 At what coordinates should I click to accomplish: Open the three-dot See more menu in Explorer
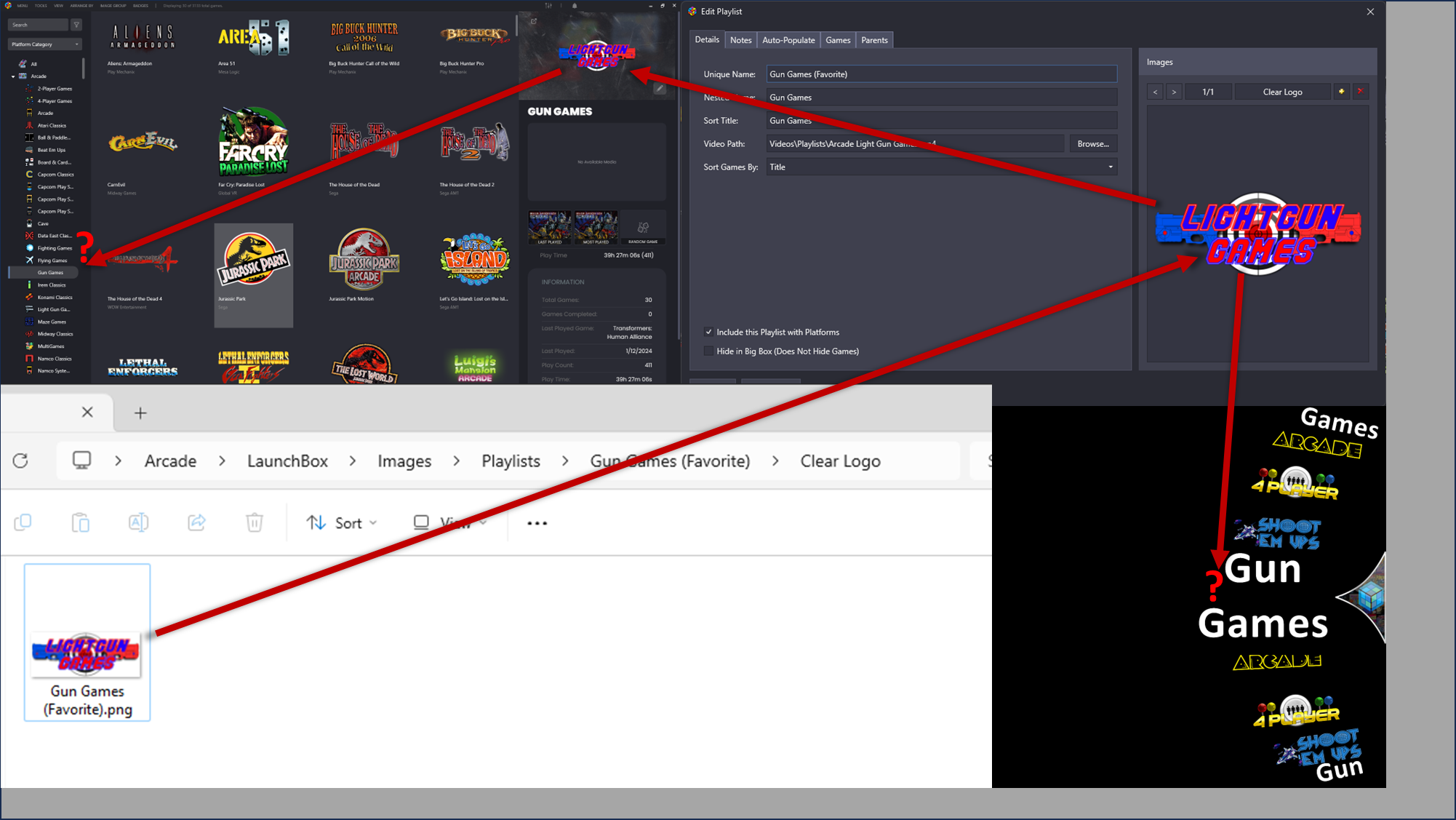537,523
